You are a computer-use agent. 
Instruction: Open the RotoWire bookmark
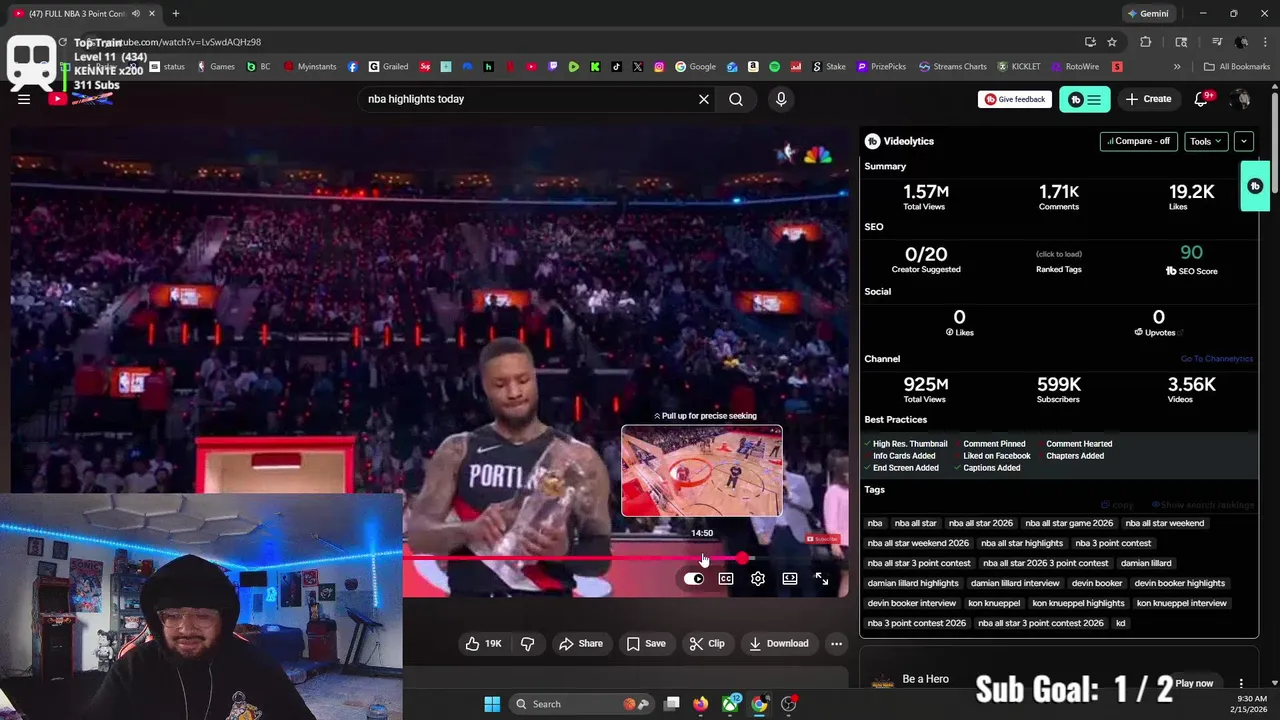click(x=1075, y=67)
